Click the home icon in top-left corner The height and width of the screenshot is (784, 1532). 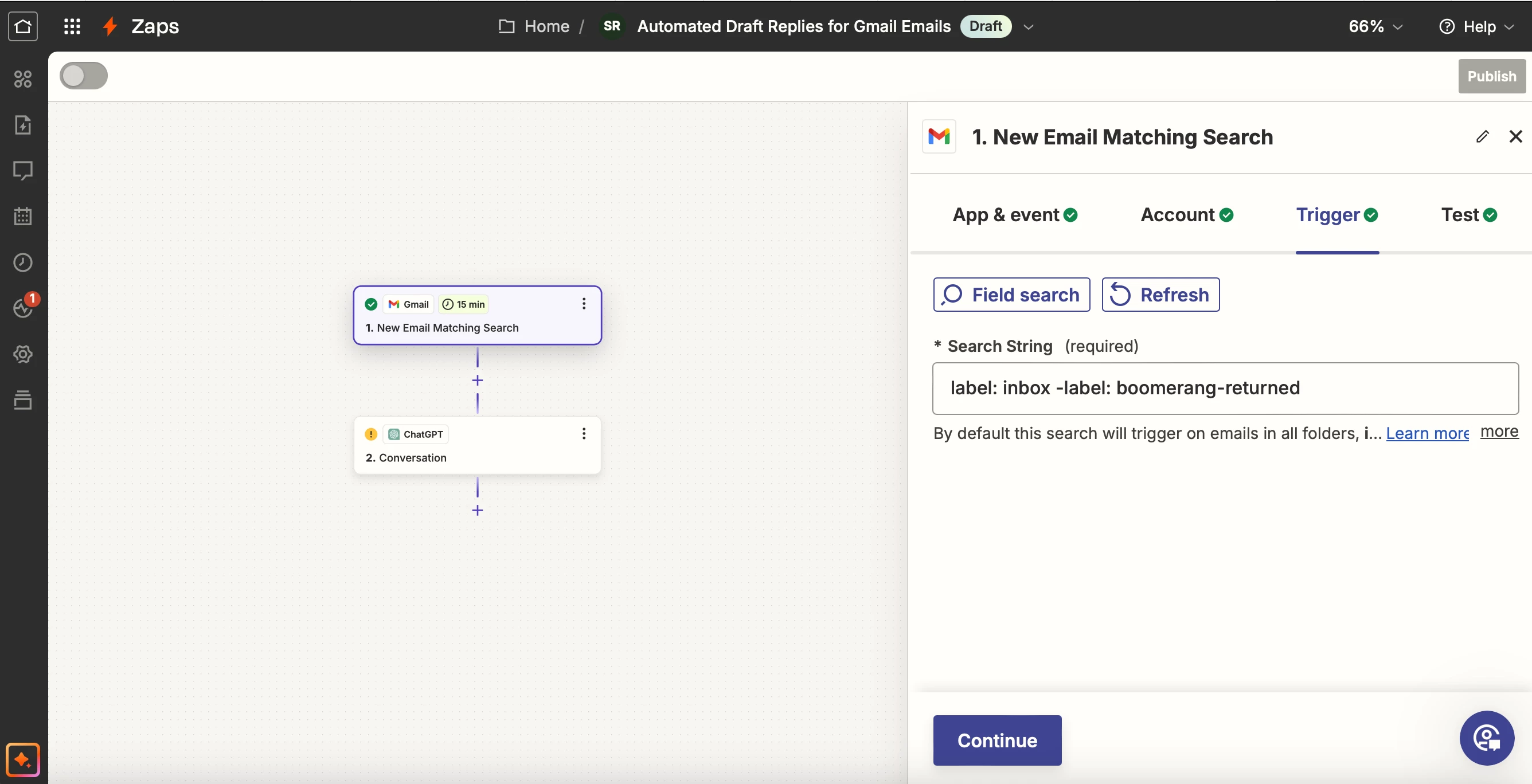(22, 26)
